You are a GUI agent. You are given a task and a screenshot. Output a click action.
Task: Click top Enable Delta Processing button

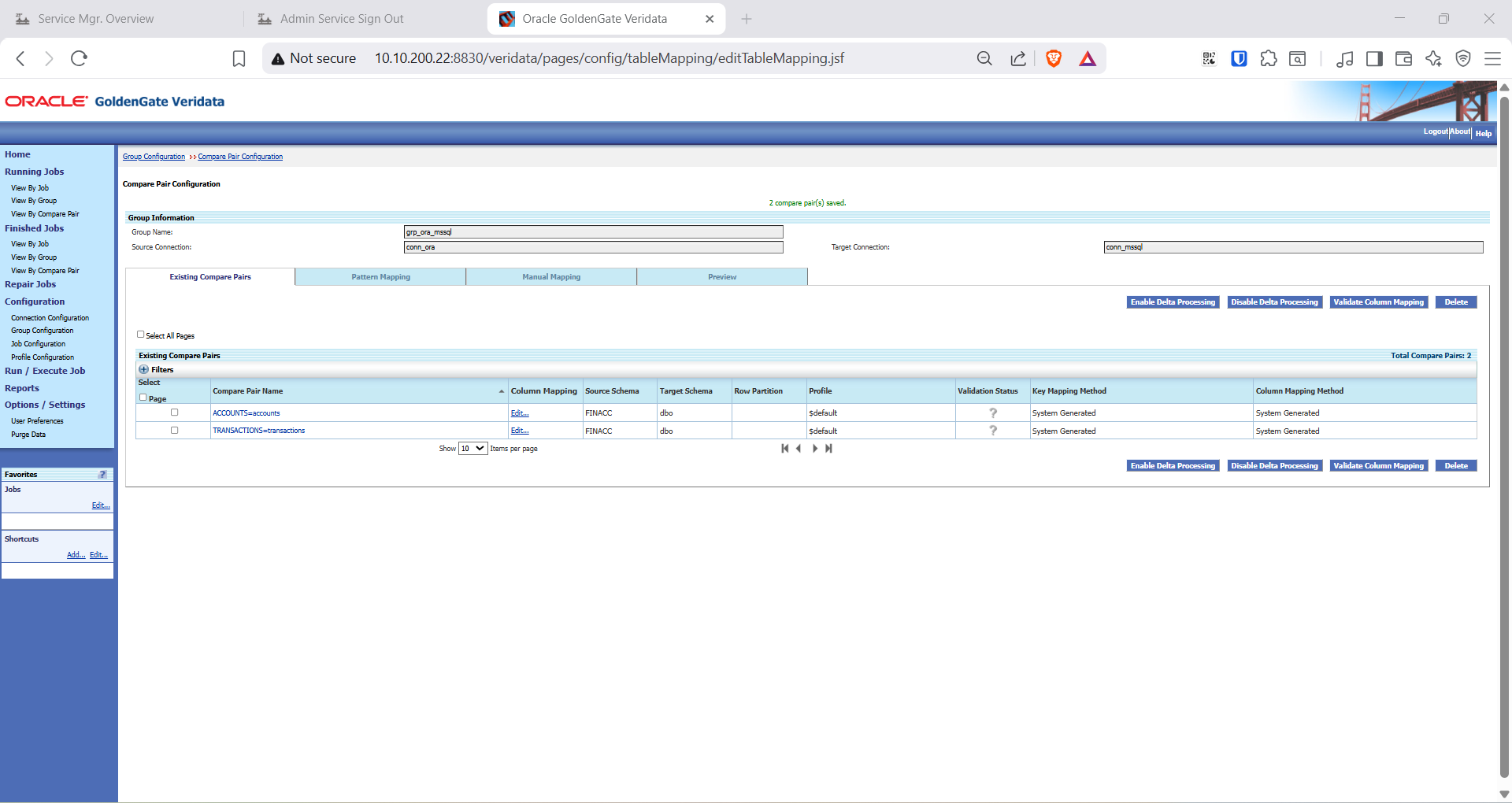1173,302
